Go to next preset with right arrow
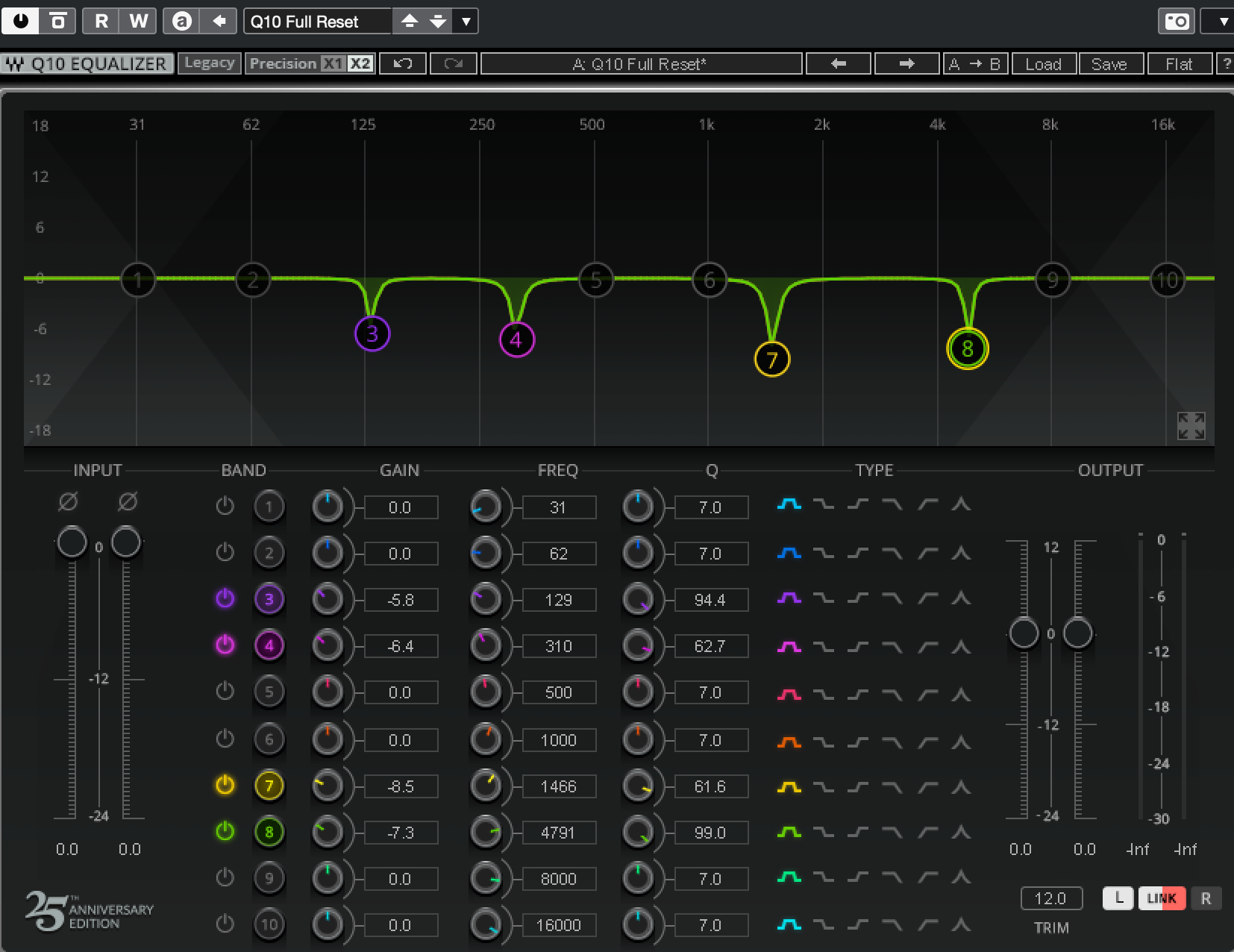The width and height of the screenshot is (1234, 952). click(906, 63)
